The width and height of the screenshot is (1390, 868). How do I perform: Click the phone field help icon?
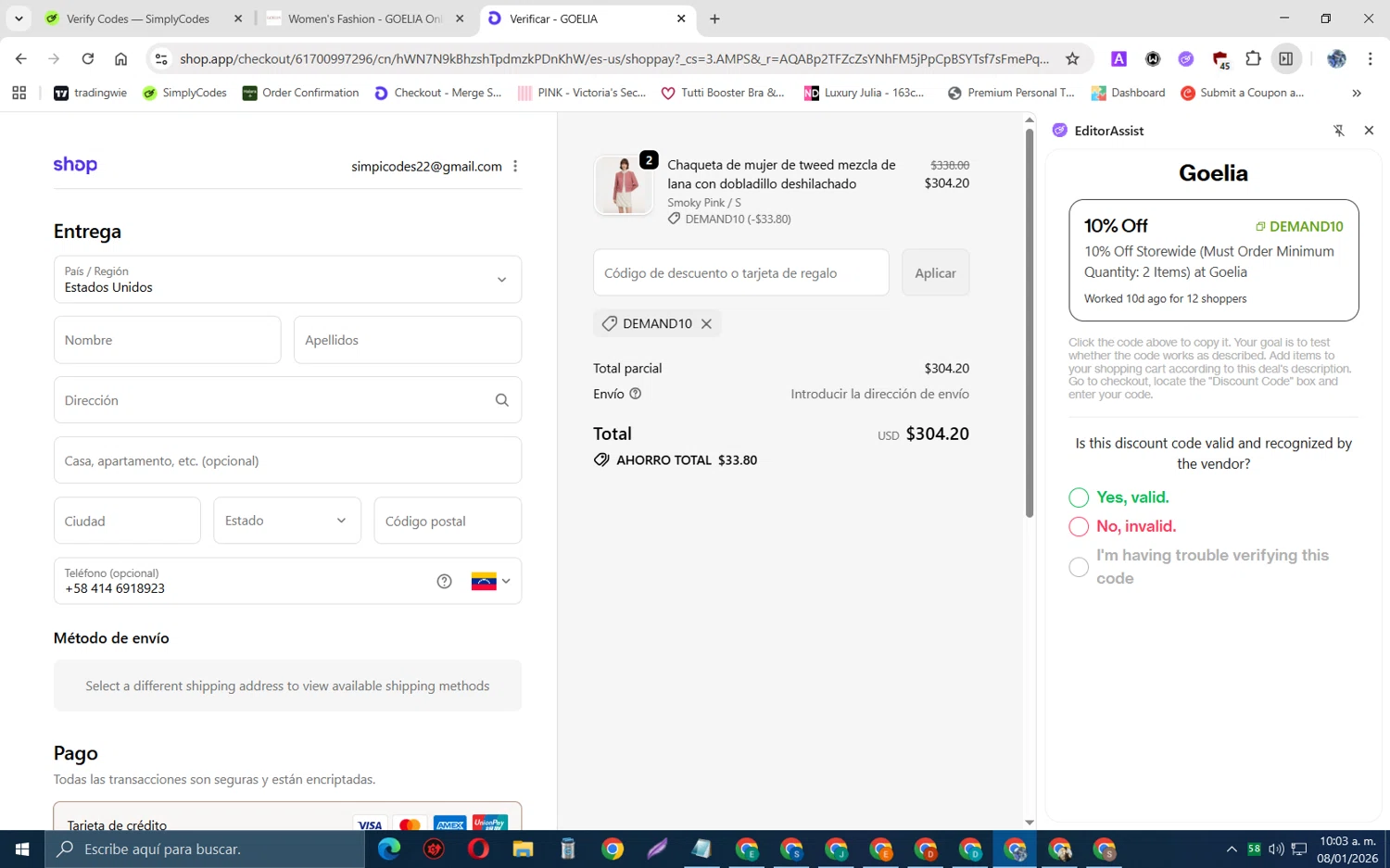[x=444, y=581]
